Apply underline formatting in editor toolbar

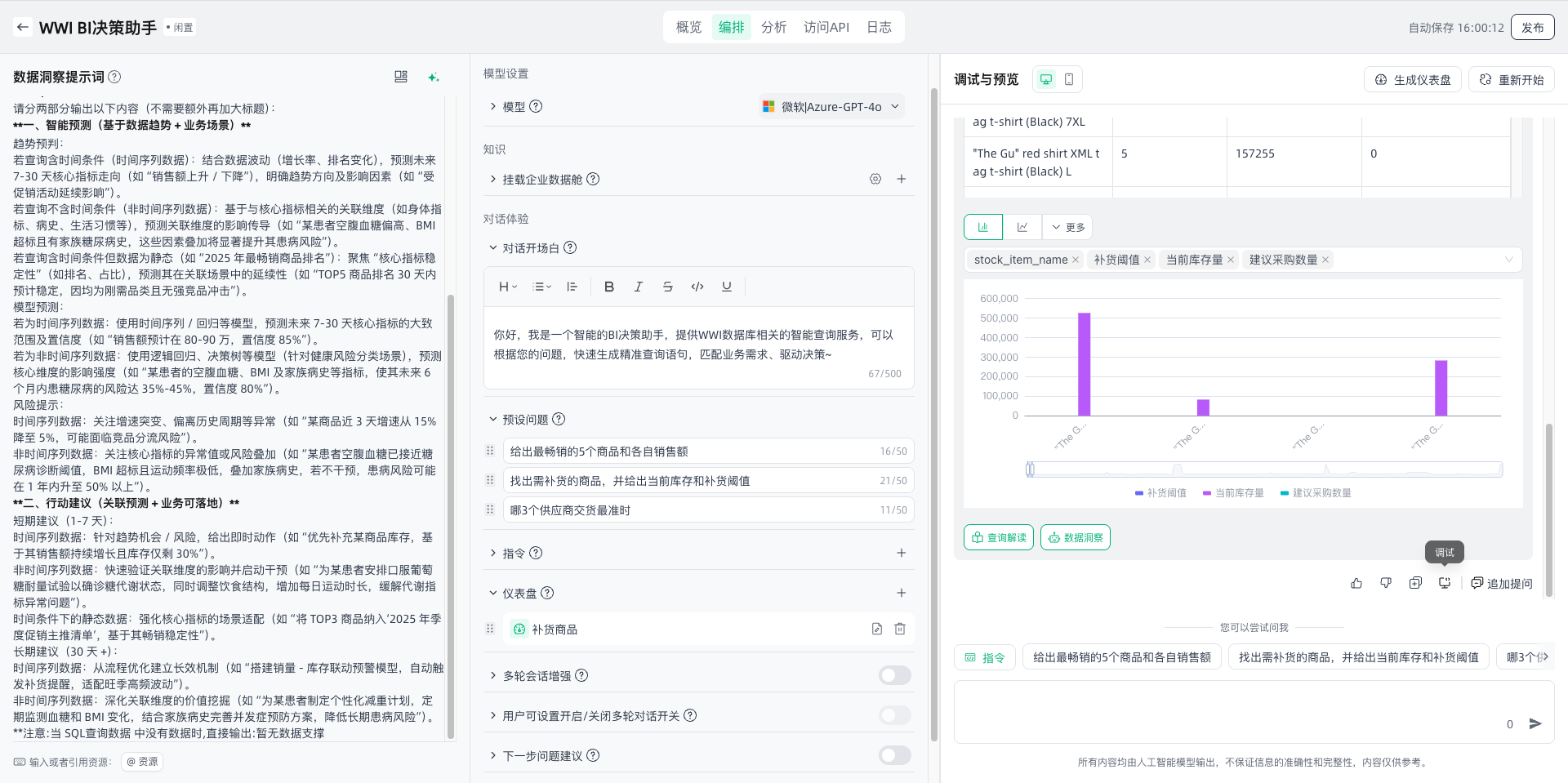click(726, 287)
